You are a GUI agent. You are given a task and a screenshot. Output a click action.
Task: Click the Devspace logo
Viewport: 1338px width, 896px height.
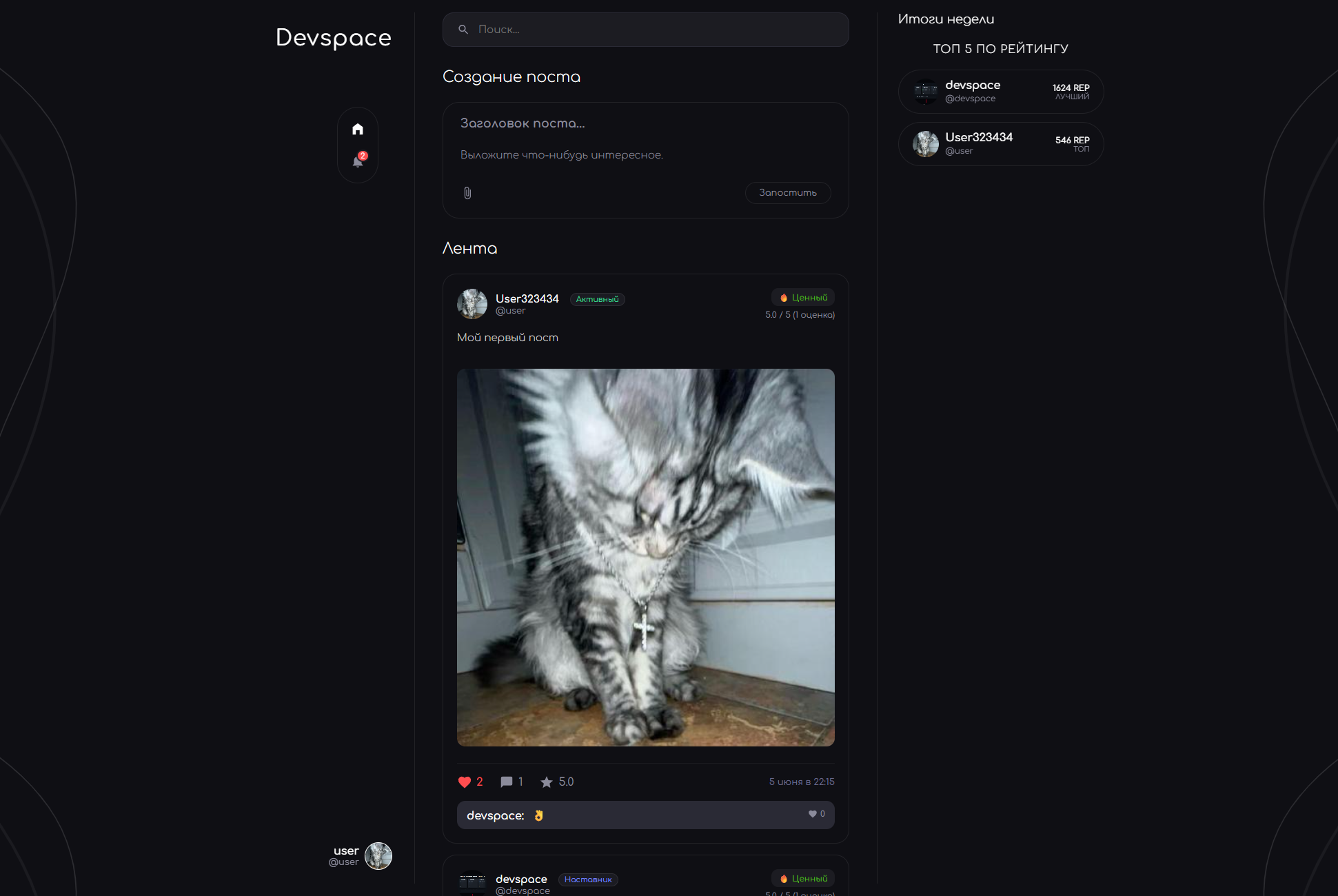pos(334,38)
